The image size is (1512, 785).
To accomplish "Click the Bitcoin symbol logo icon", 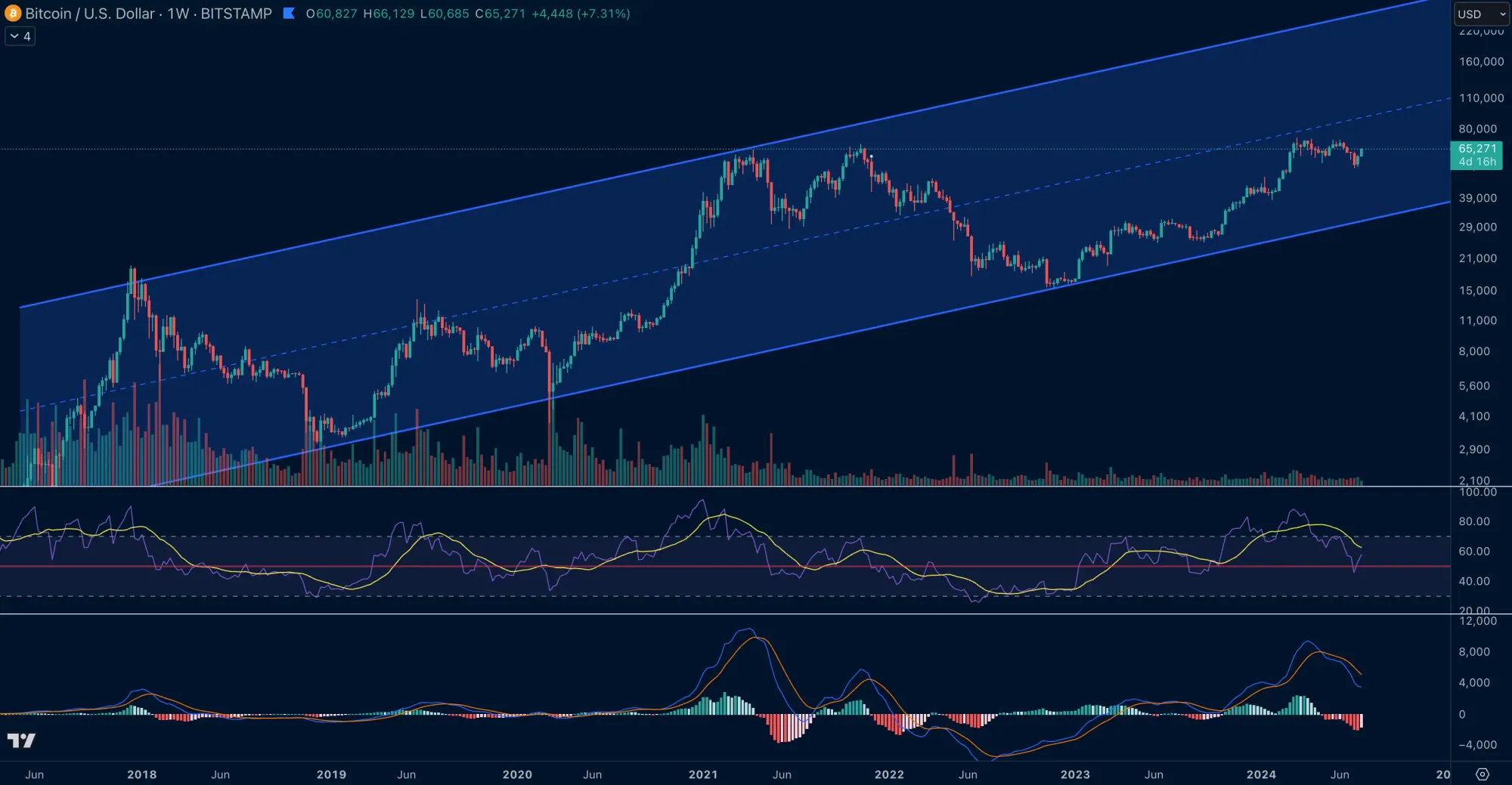I will pyautogui.click(x=12, y=14).
